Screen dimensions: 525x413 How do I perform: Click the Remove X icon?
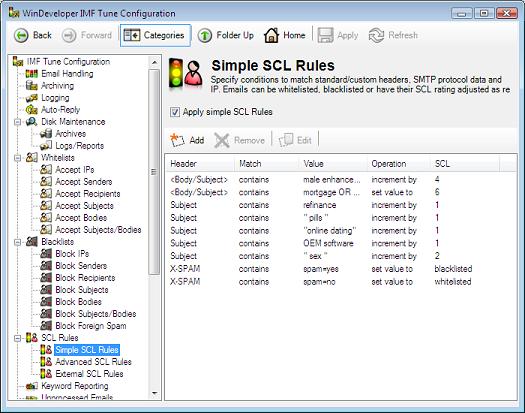(x=221, y=140)
